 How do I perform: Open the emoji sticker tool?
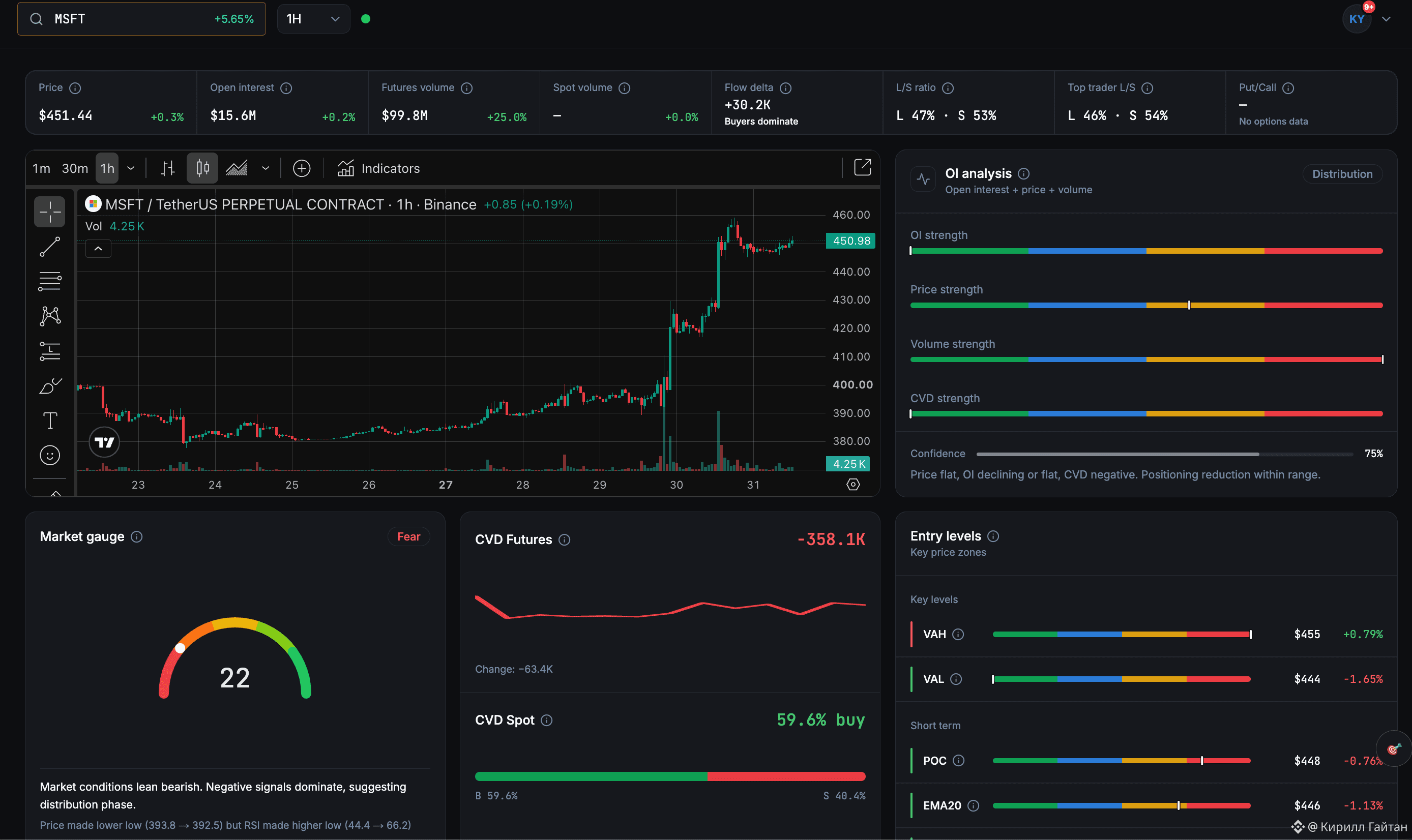(50, 455)
